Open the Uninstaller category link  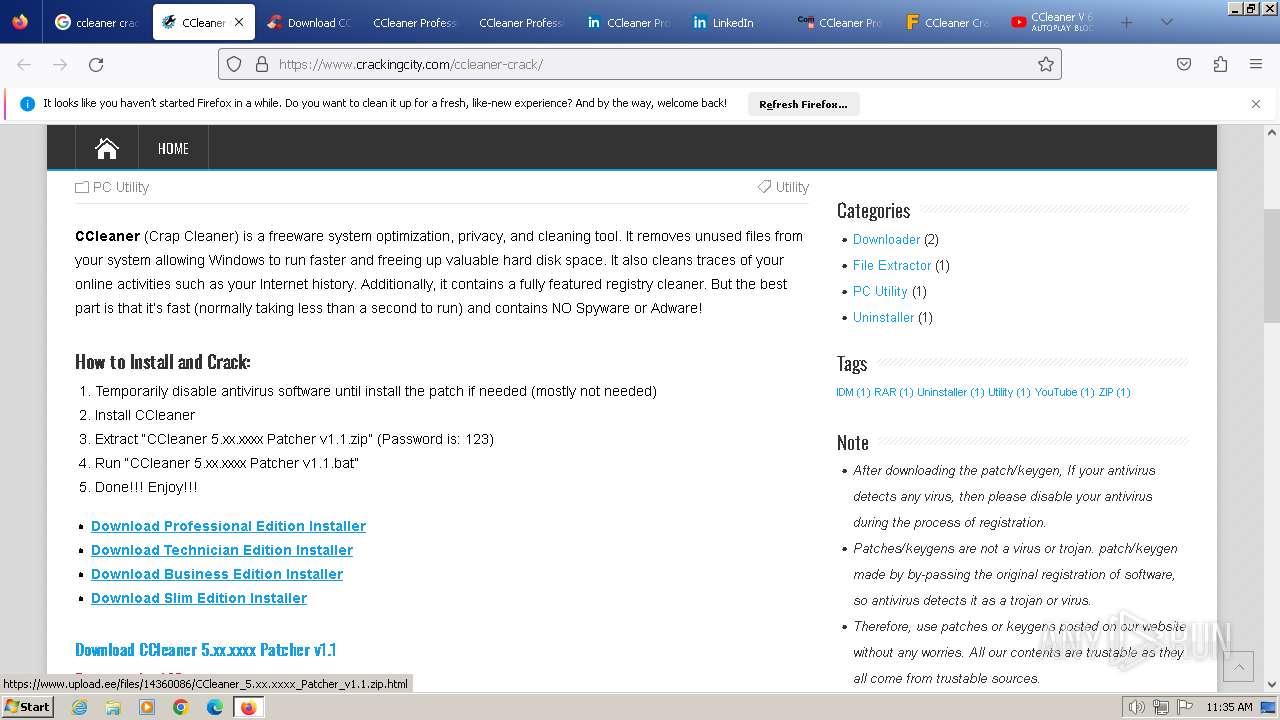883,317
